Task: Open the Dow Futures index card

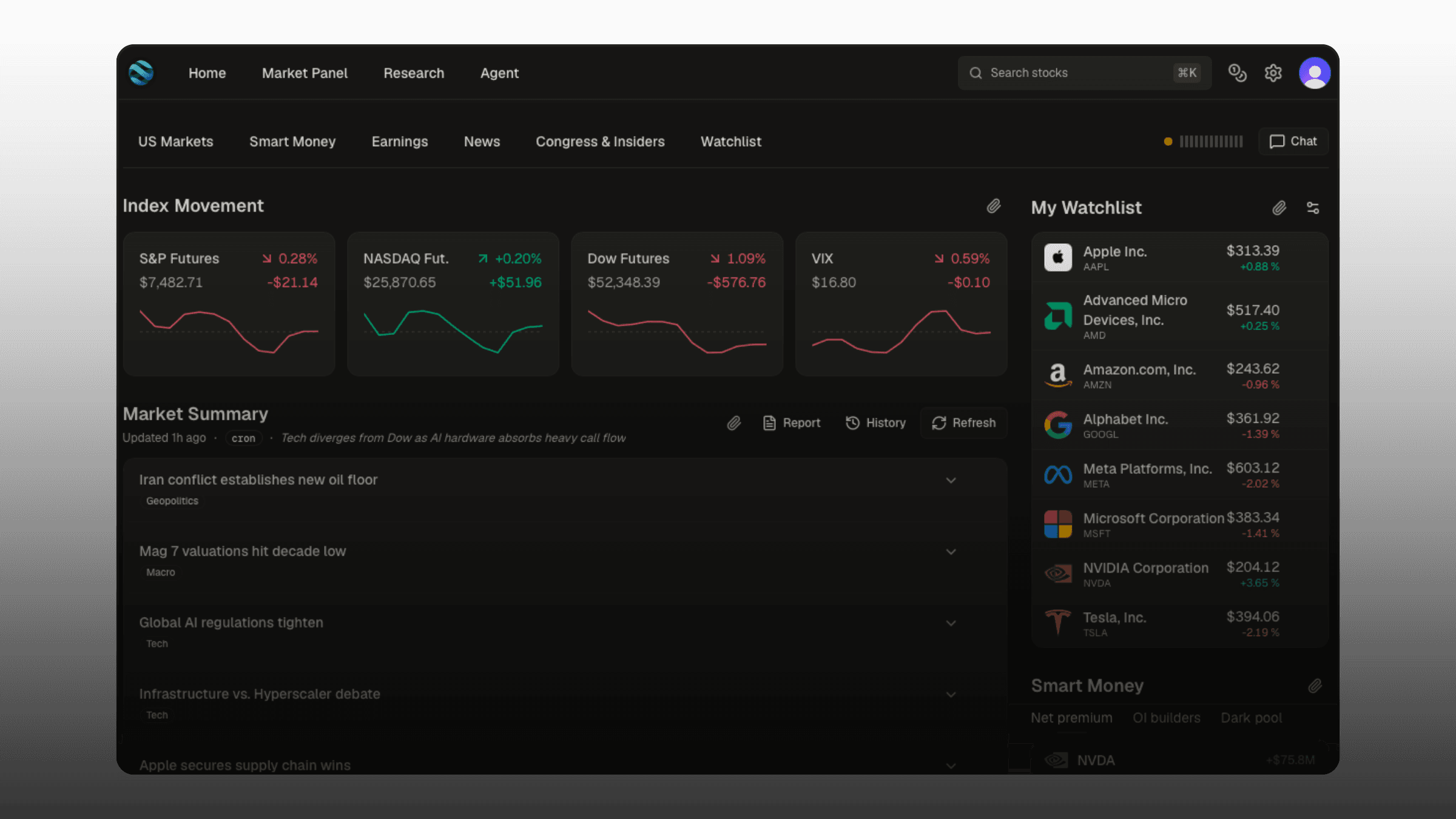Action: pyautogui.click(x=677, y=304)
